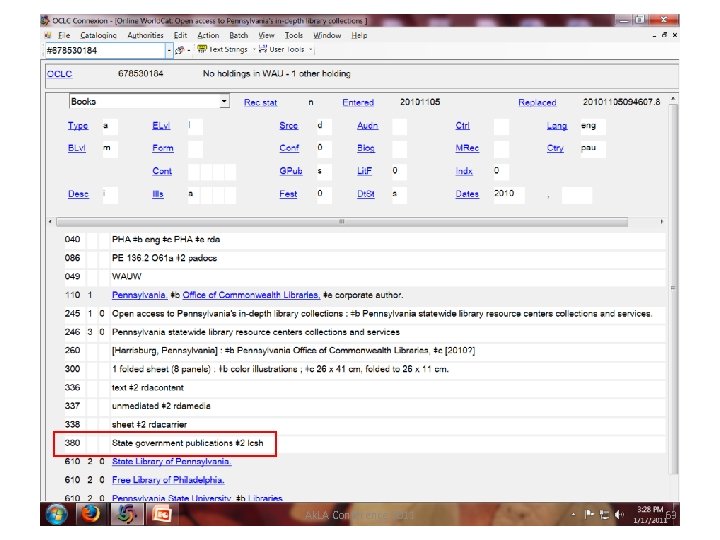The height and width of the screenshot is (540, 720).
Task: Click the Action Center flag tray icon
Action: point(589,515)
